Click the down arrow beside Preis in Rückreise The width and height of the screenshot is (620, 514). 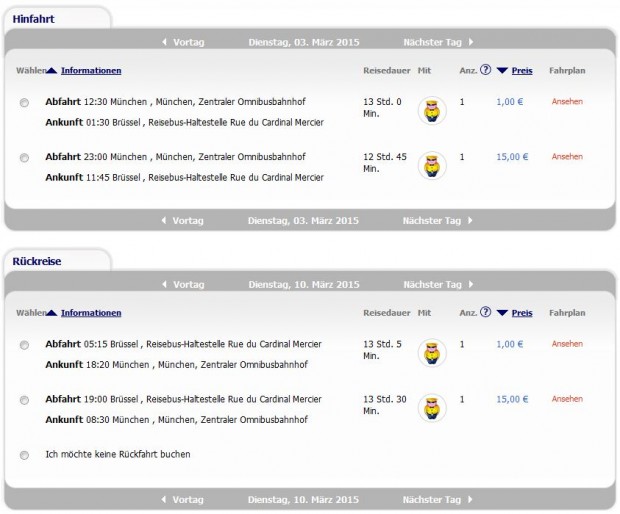pos(502,313)
